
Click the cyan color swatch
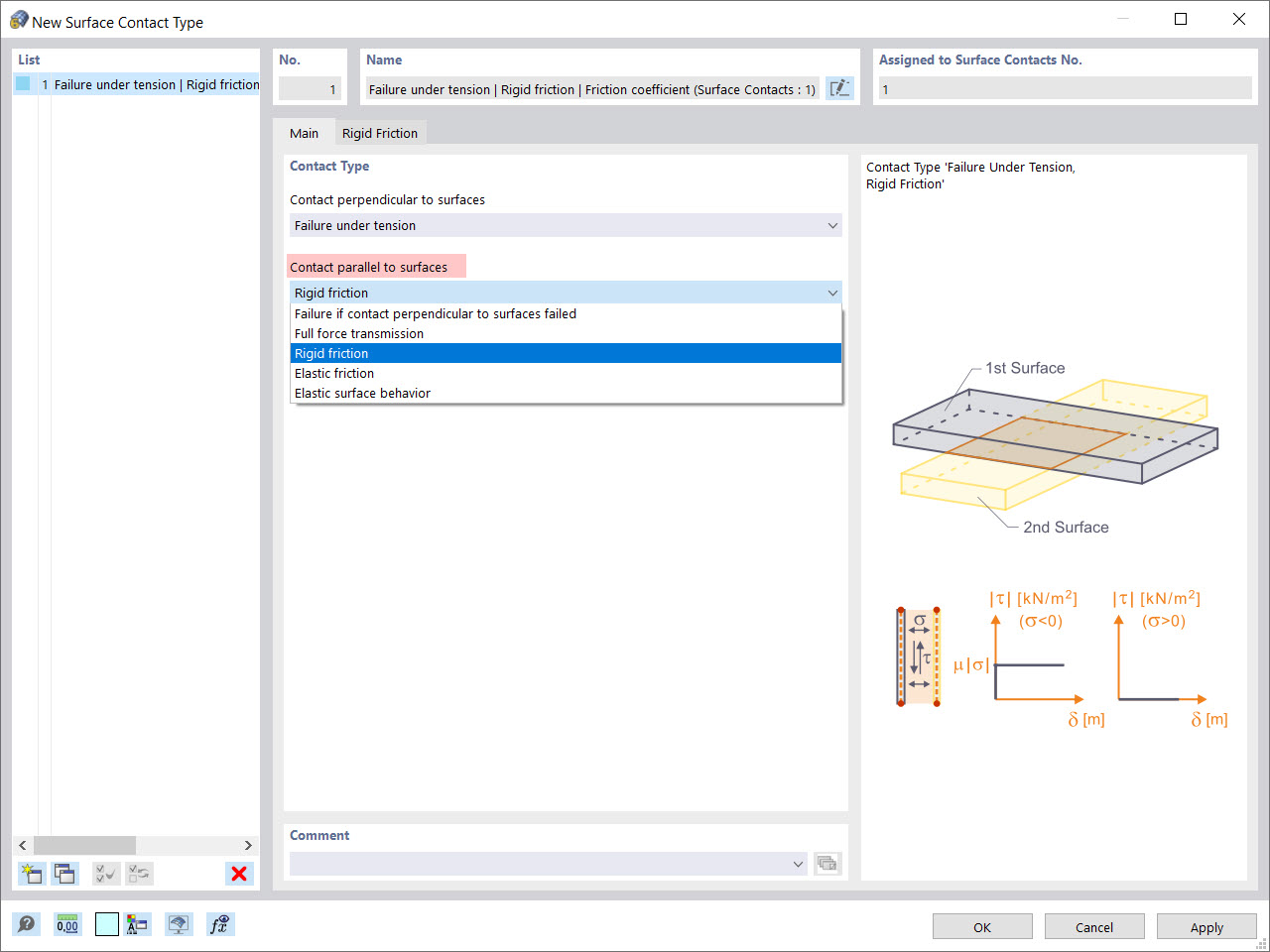pyautogui.click(x=106, y=923)
